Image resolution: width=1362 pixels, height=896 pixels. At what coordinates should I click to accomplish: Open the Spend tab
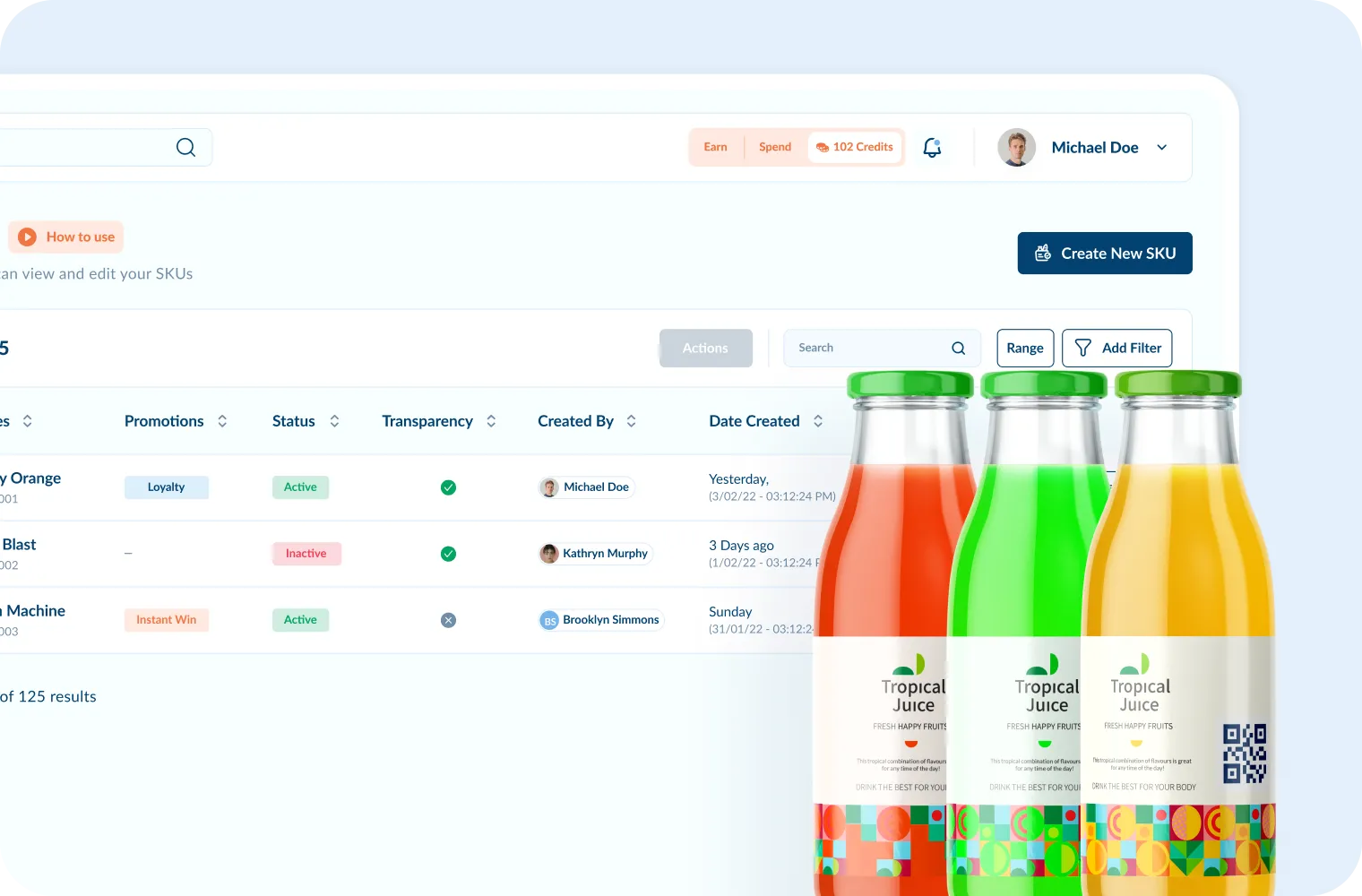tap(775, 147)
